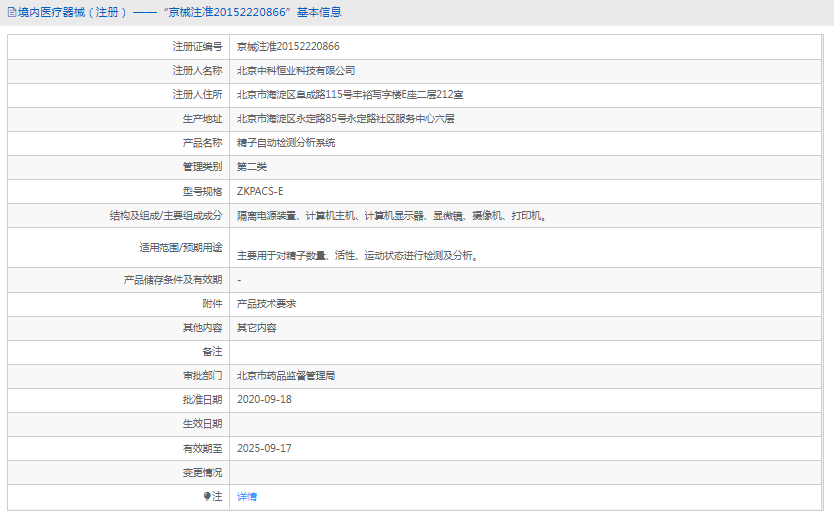The width and height of the screenshot is (834, 516).
Task: Click the 结构及组成/主要组成成分 label
Action: click(166, 215)
